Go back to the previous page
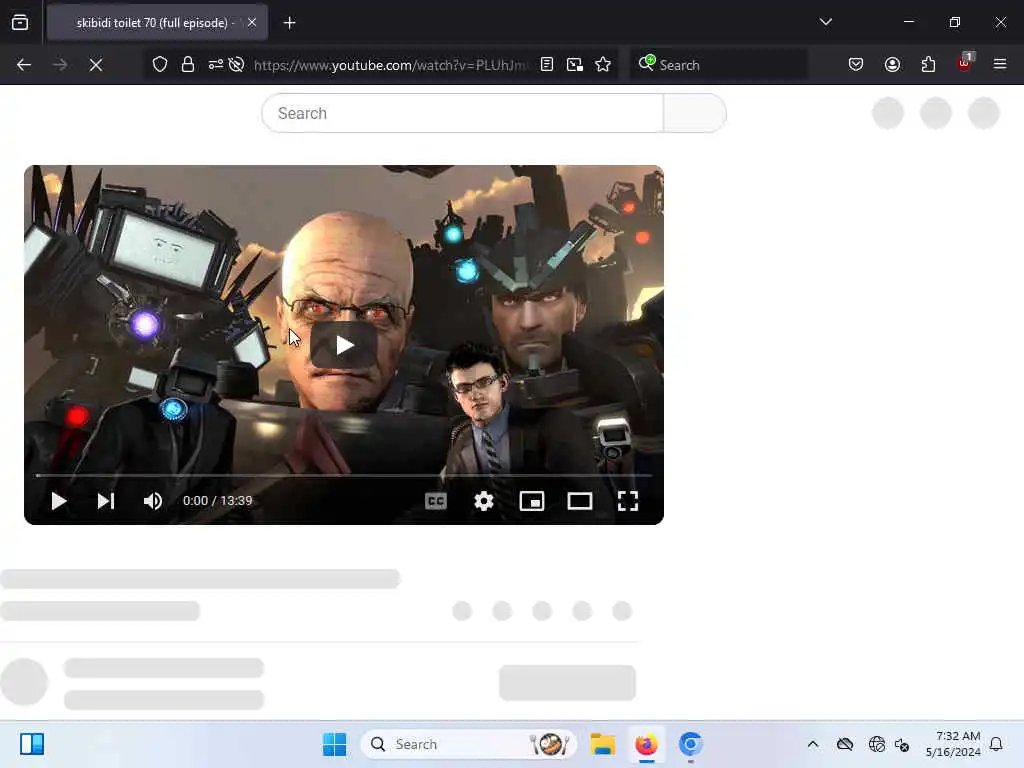 (24, 65)
